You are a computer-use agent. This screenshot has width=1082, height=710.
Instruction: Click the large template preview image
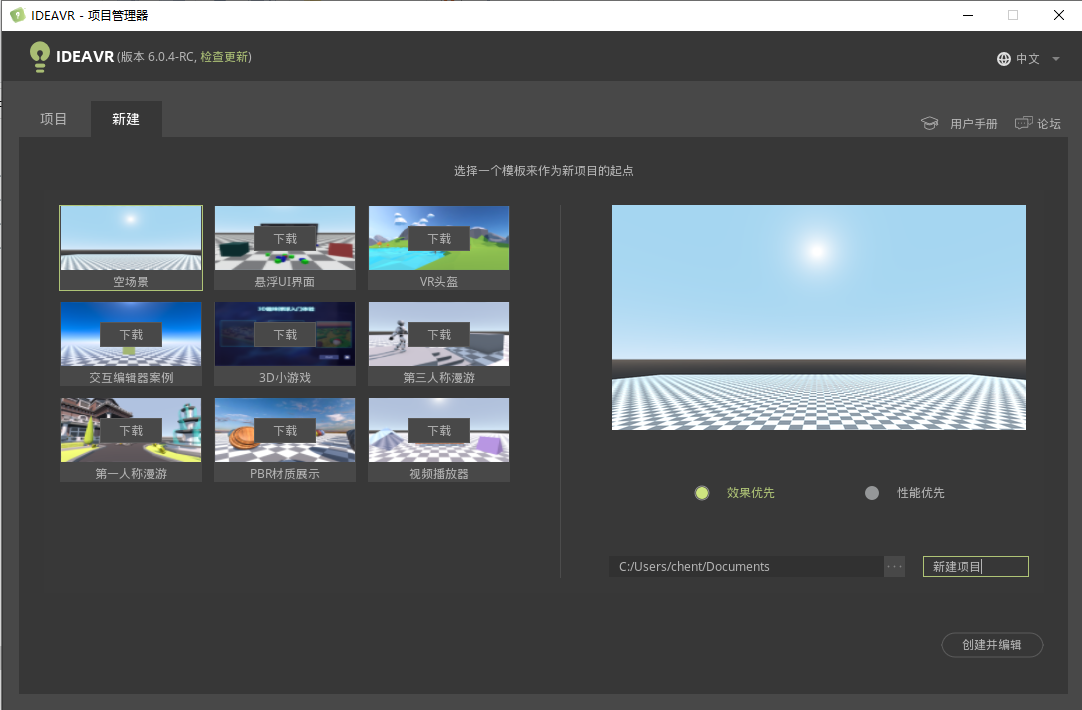(818, 317)
